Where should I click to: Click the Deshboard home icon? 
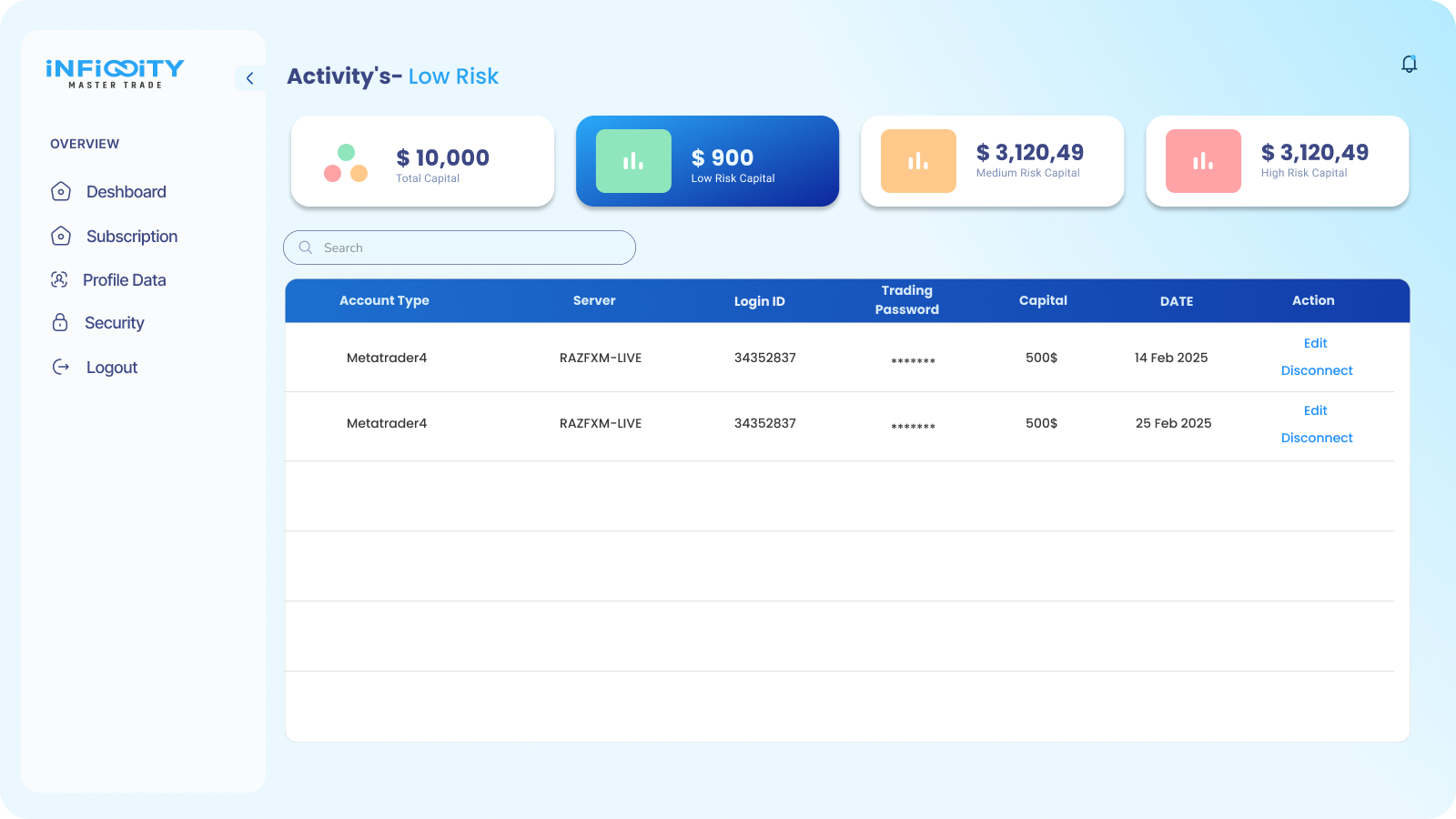pyautogui.click(x=61, y=191)
